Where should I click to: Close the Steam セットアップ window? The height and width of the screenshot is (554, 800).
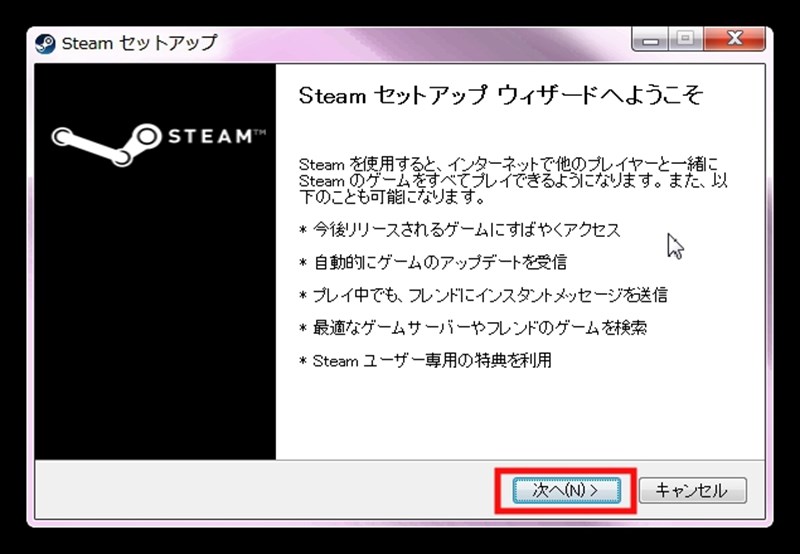tap(734, 39)
